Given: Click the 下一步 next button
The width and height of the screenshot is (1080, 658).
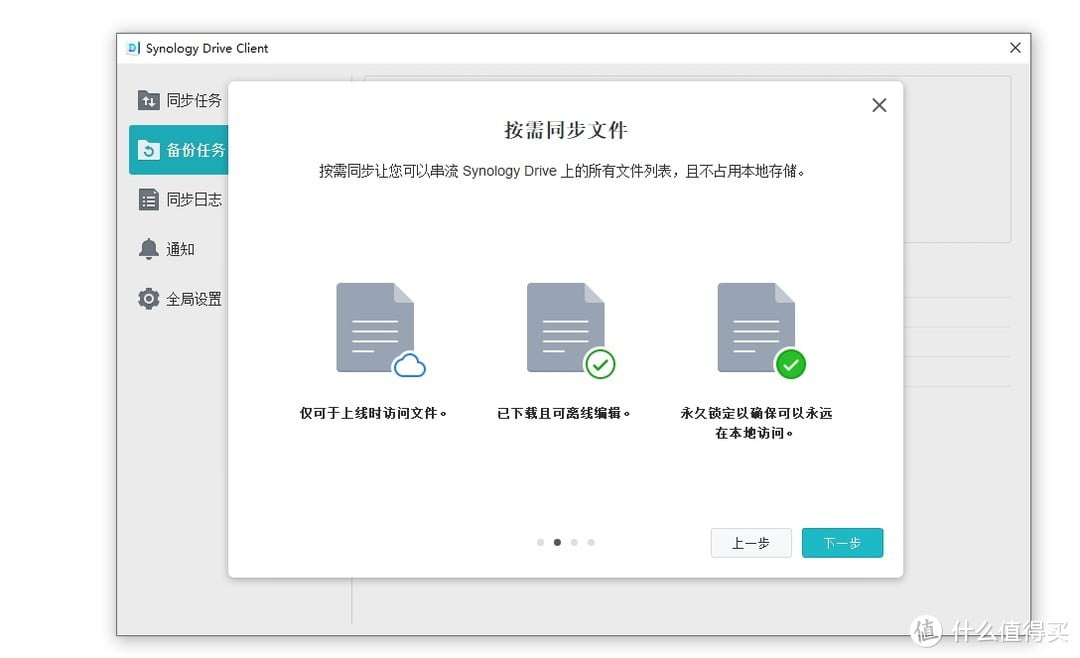Looking at the screenshot, I should pos(842,542).
